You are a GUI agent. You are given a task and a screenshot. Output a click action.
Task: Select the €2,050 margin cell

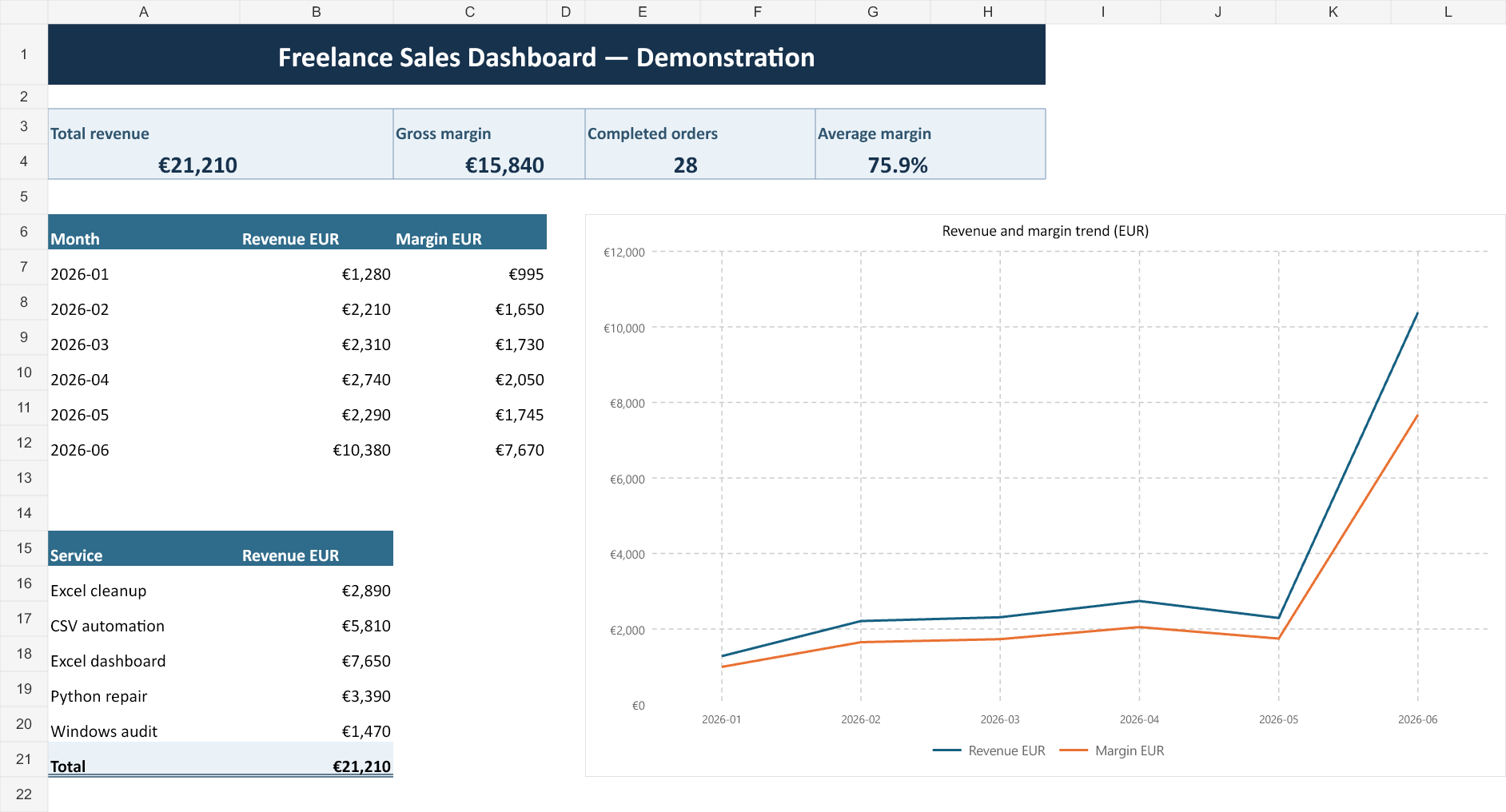click(470, 372)
